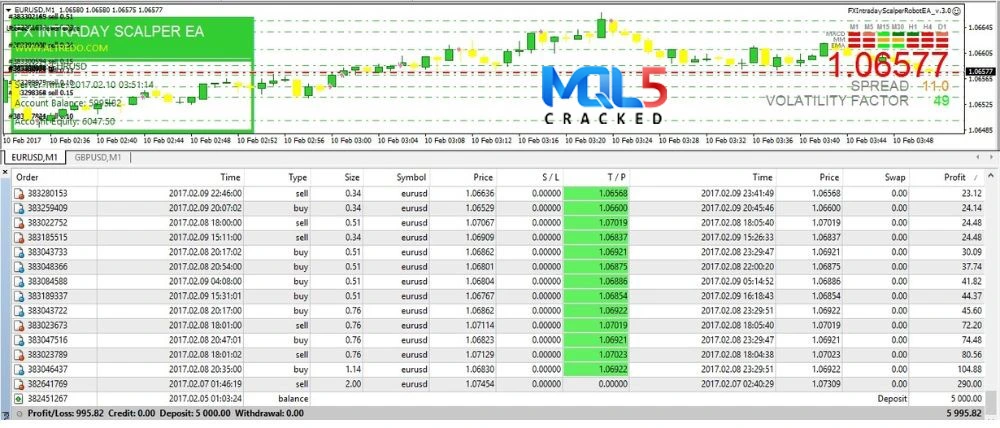Click the buy order icon for 383047516

pos(19,340)
